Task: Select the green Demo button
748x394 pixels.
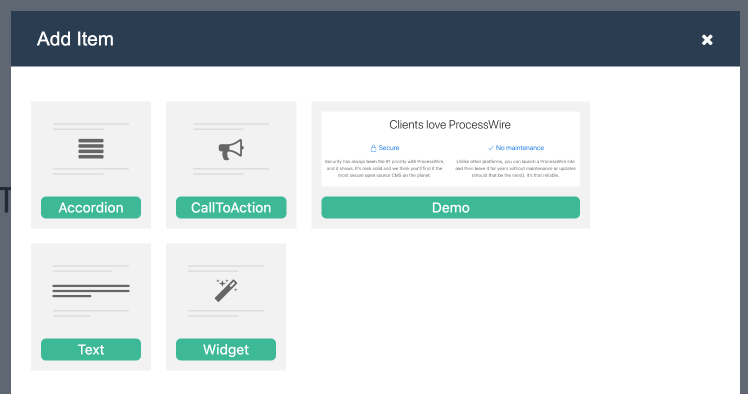Action: pyautogui.click(x=451, y=207)
